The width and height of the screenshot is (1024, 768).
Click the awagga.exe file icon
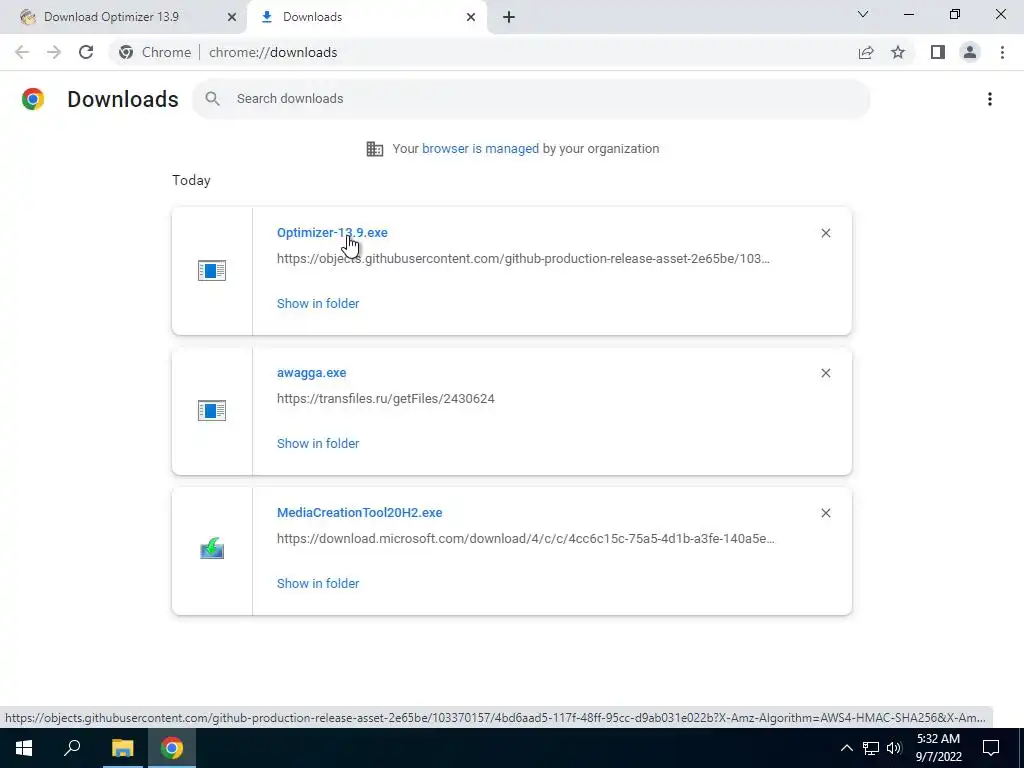[212, 411]
